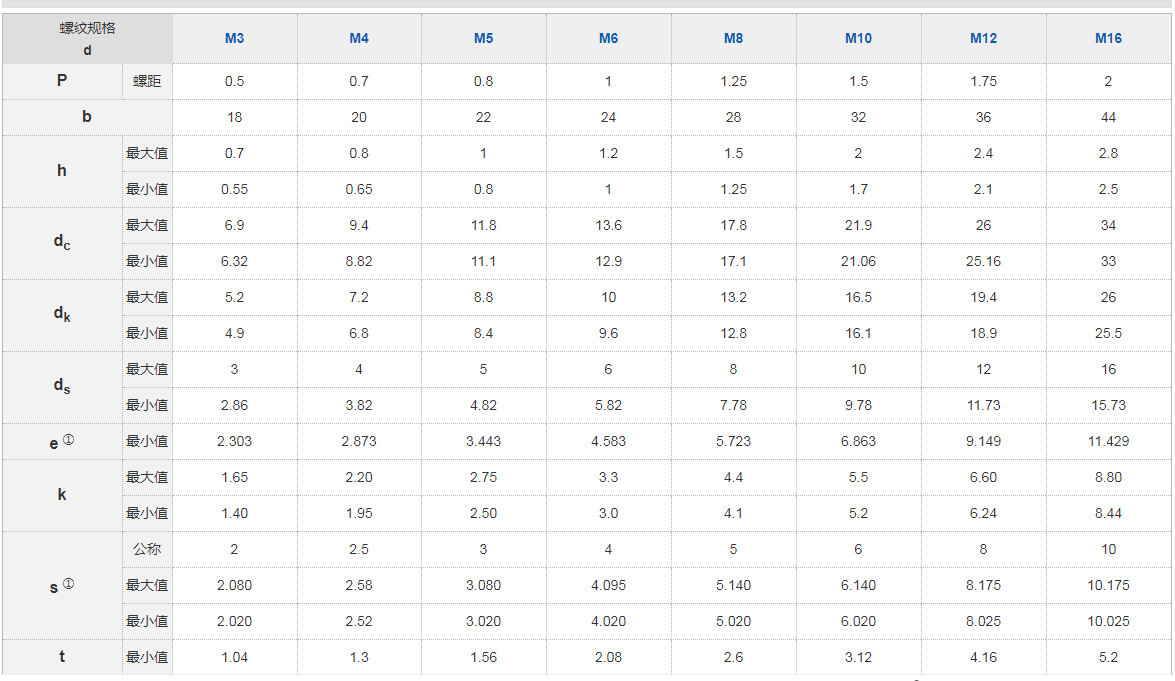Click the M3 column header link
This screenshot has height=681, width=1175.
[x=234, y=38]
